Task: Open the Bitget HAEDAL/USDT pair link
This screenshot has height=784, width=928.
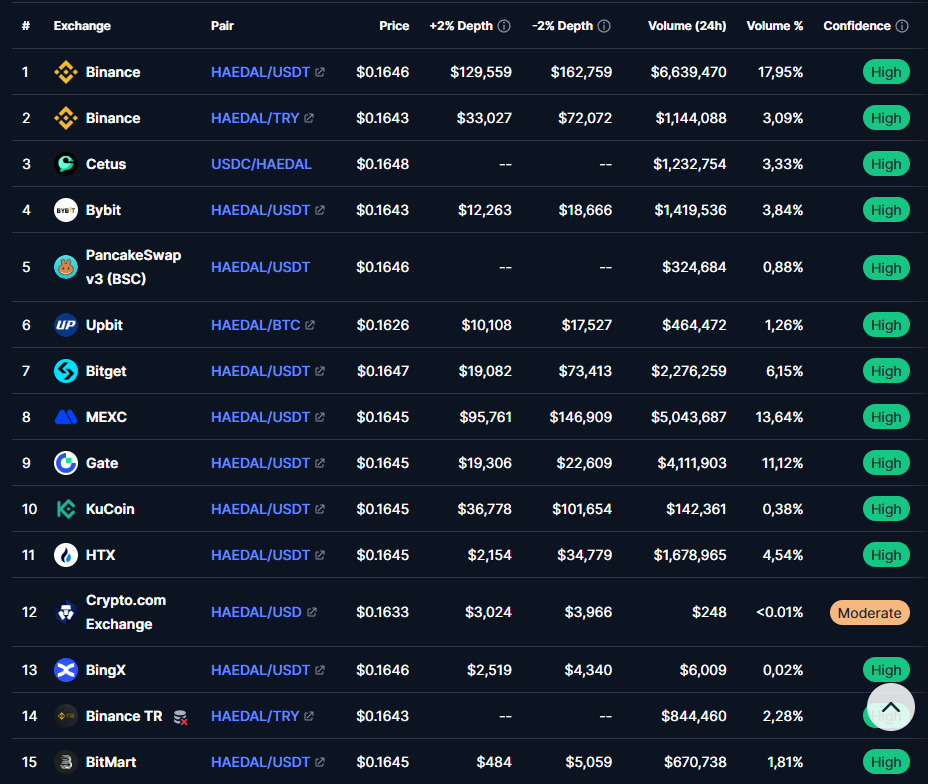Action: coord(260,371)
